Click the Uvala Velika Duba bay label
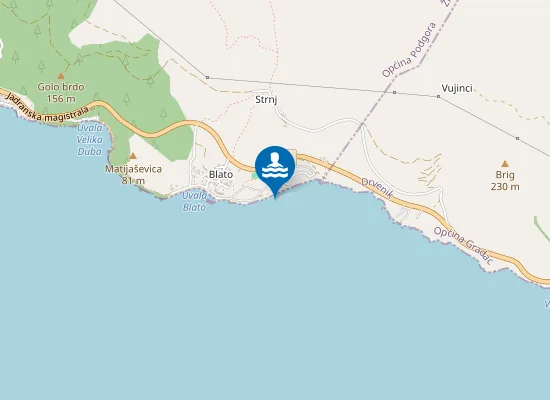Viewport: 550px width, 400px height. click(90, 140)
